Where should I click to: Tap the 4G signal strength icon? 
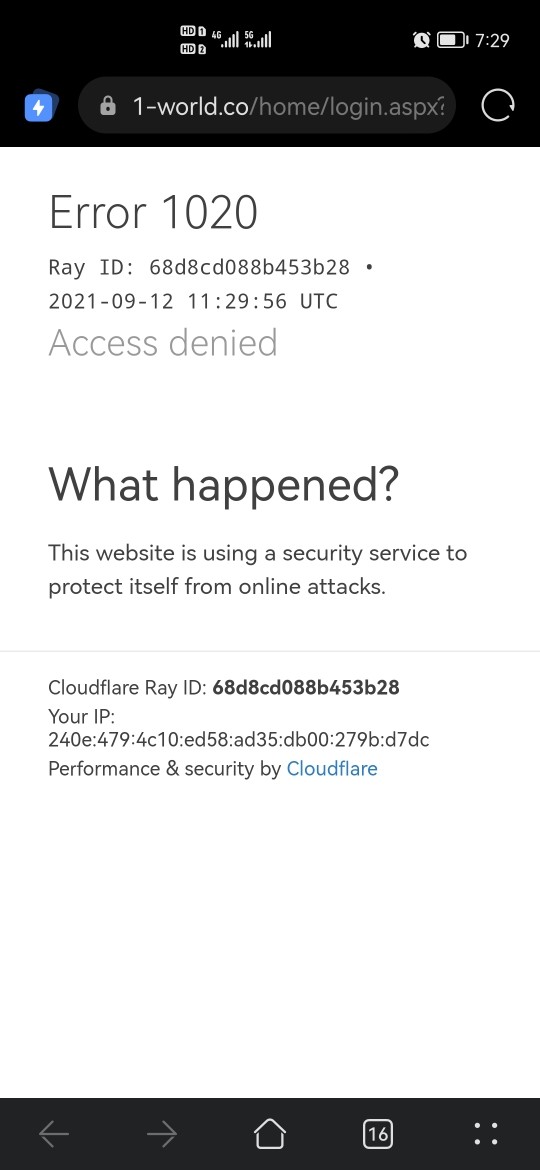225,39
